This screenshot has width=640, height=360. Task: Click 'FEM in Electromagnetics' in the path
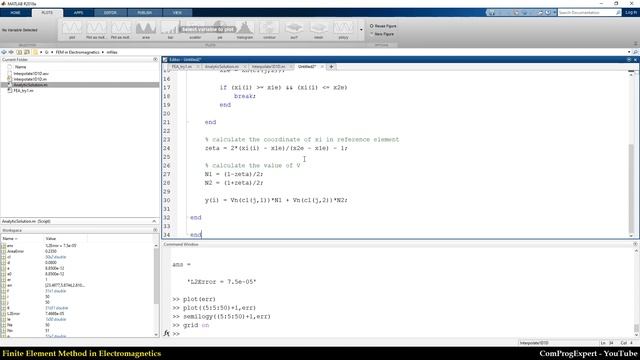pos(78,52)
